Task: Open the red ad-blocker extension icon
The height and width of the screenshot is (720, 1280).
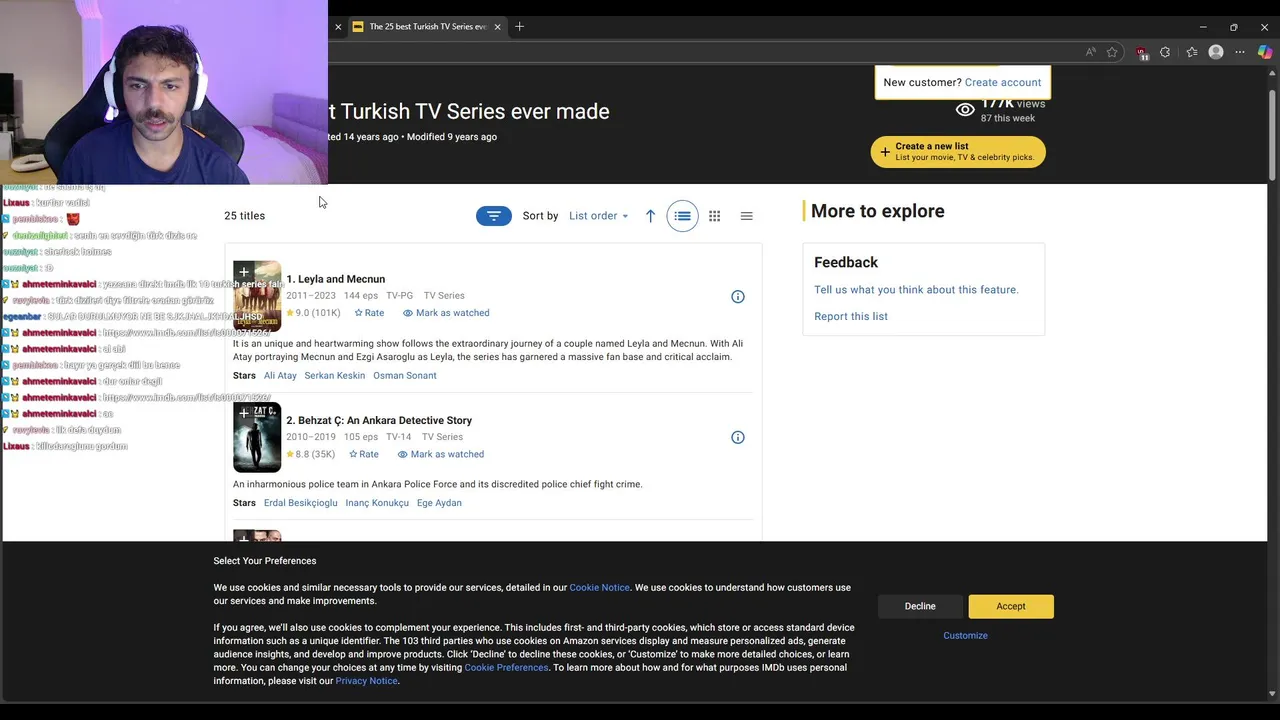Action: coord(1142,52)
